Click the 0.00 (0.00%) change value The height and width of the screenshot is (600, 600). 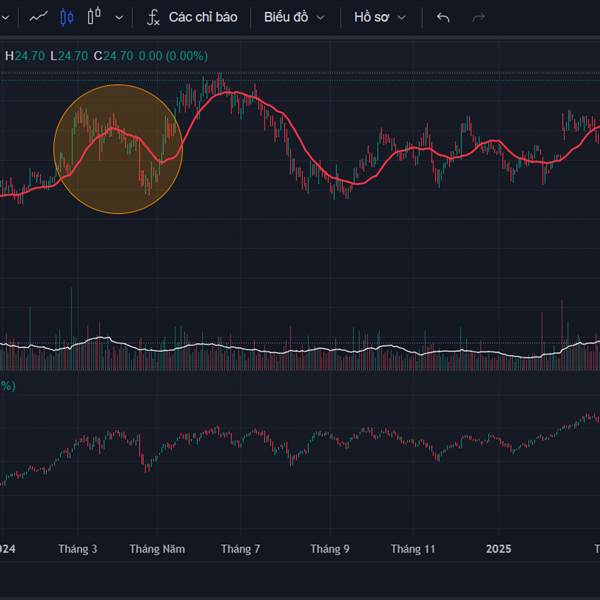coord(173,56)
